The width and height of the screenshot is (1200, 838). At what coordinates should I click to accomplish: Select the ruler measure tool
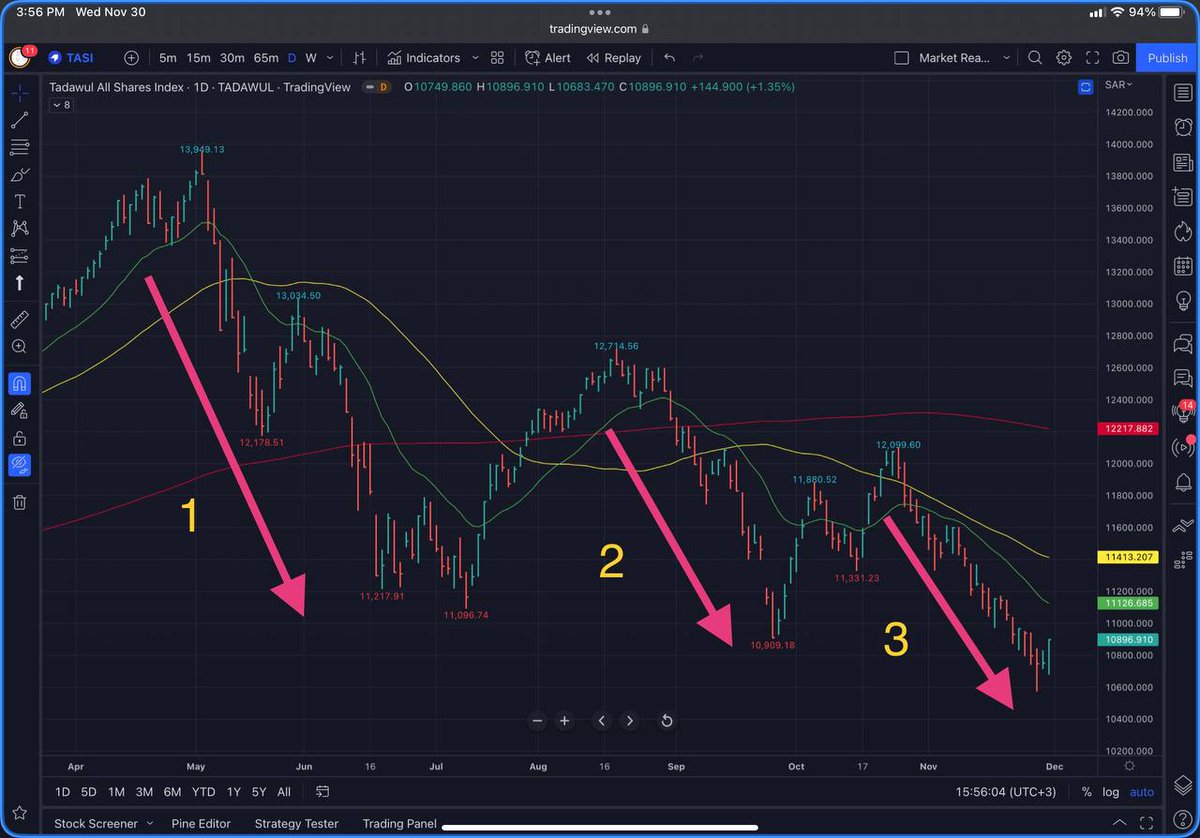[19, 319]
